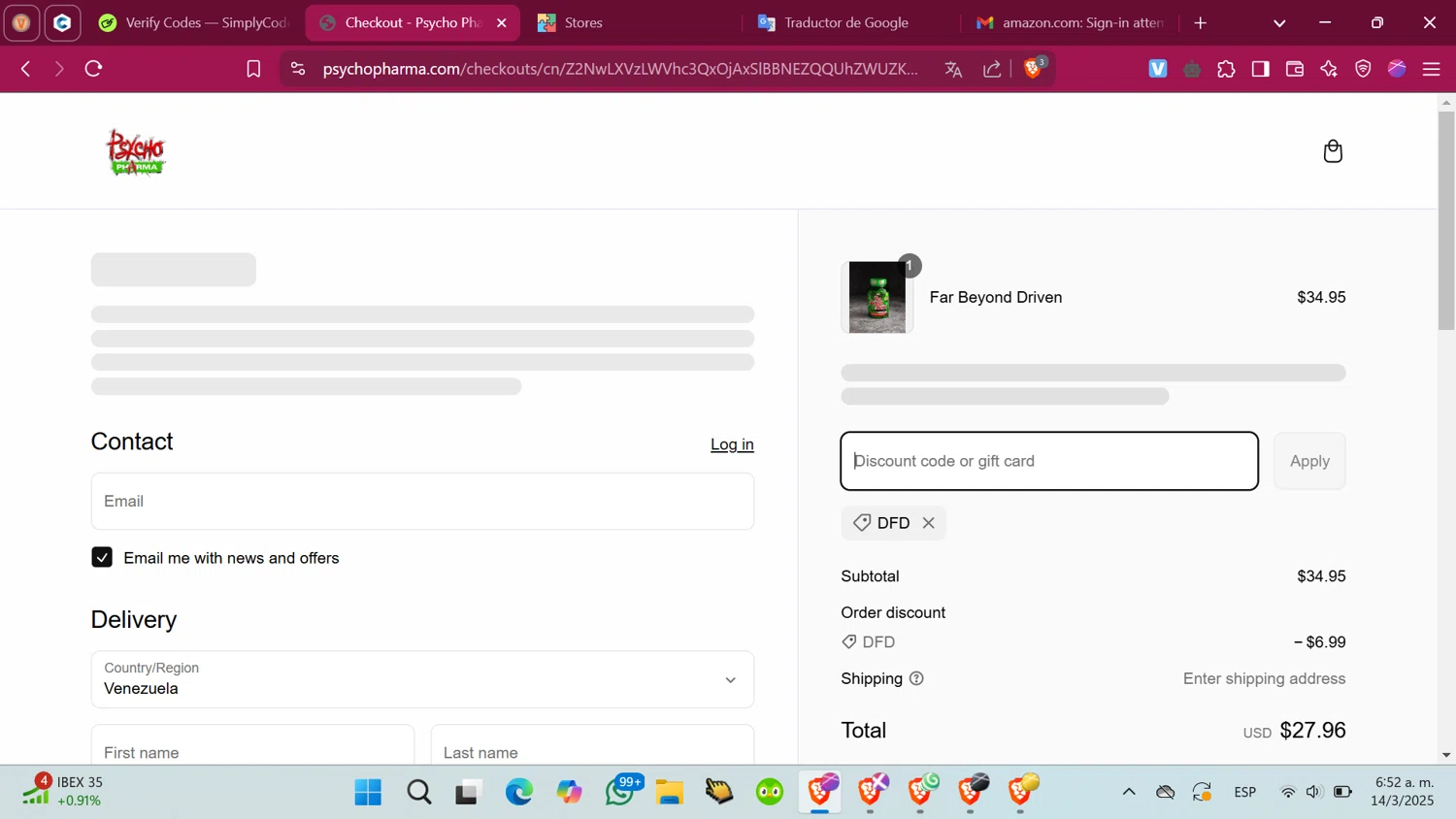
Task: Bookmark this page icon
Action: [253, 69]
